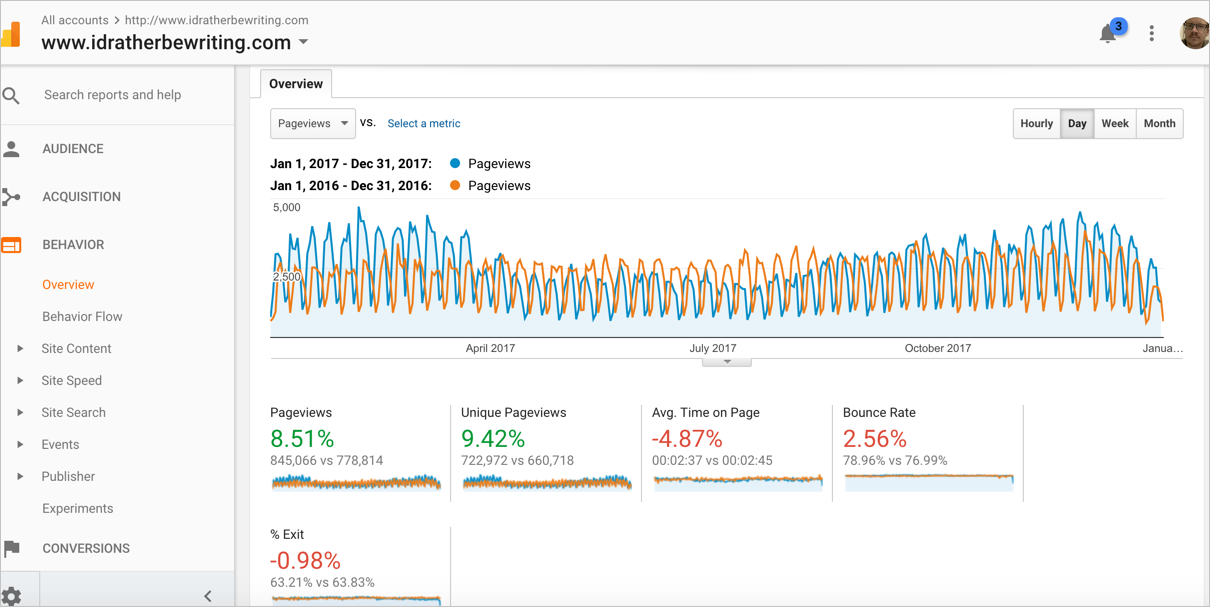
Task: Click the blue 2017 Pageviews legend dot
Action: click(455, 164)
